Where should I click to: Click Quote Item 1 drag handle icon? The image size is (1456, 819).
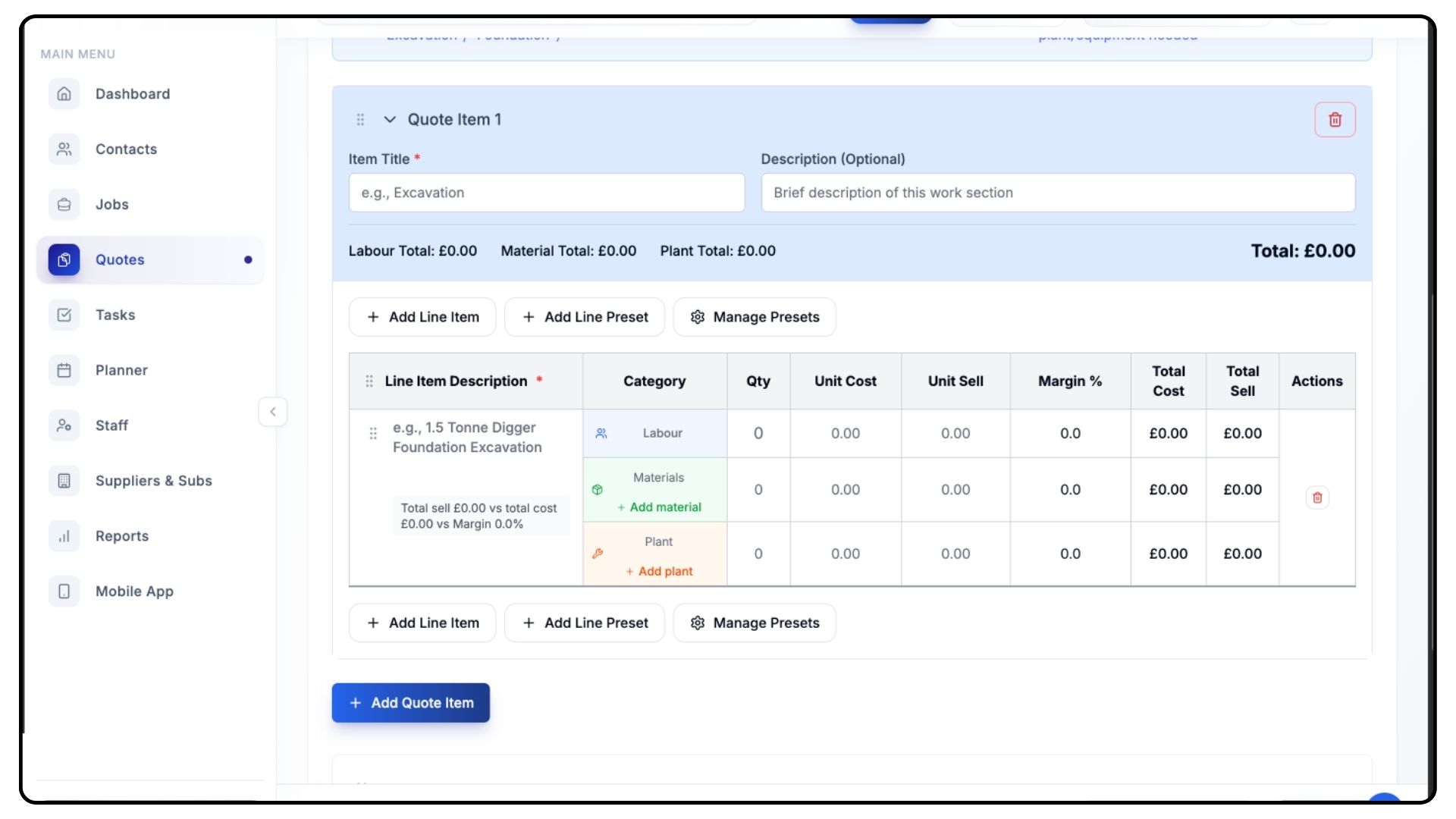point(360,120)
